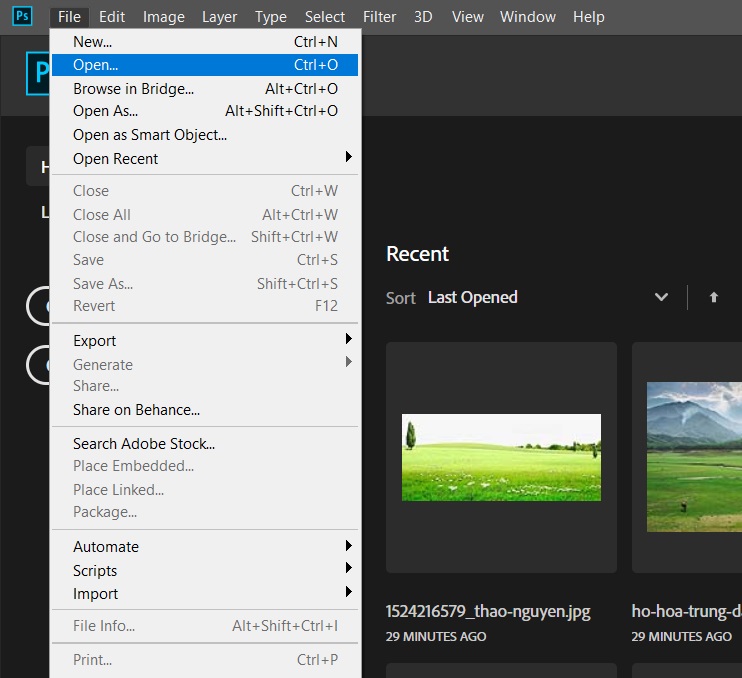Open the Edit menu
Viewport: 742px width, 678px height.
point(112,17)
